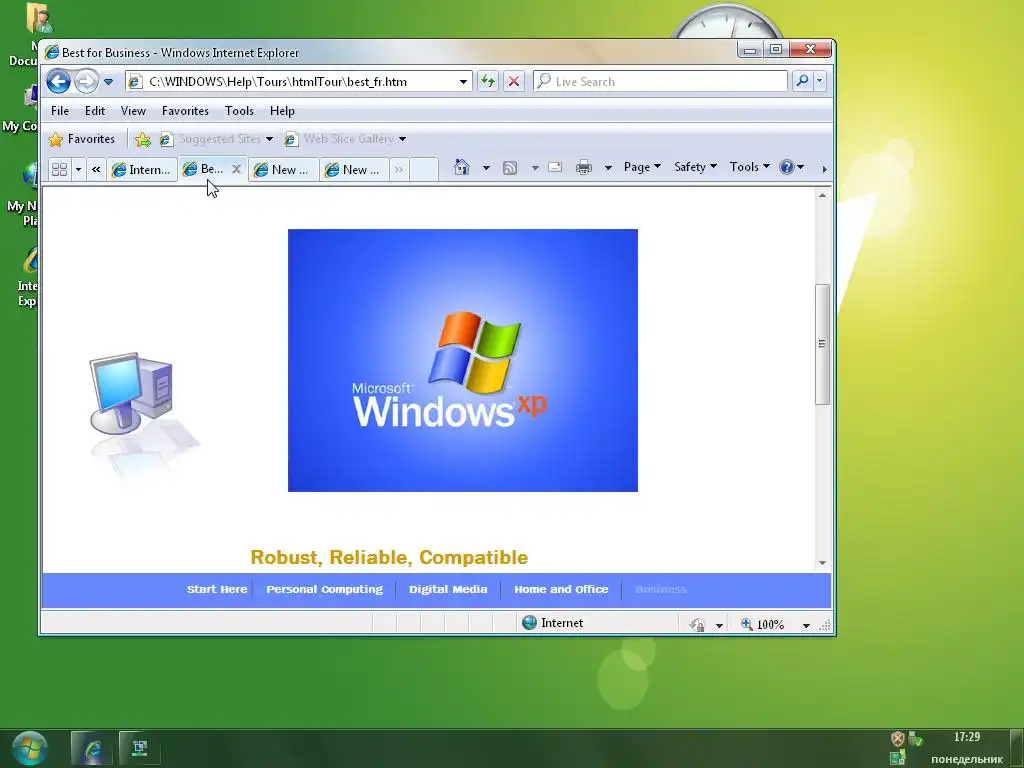The width and height of the screenshot is (1024, 768).
Task: Close the active Be... tab
Action: pos(236,169)
